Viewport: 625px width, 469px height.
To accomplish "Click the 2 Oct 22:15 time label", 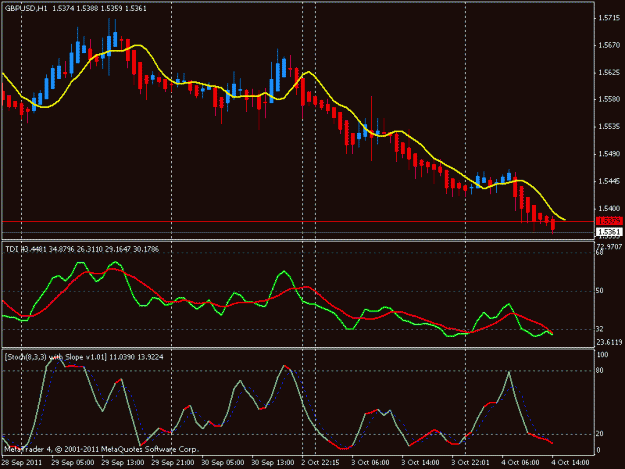I will click(x=320, y=463).
